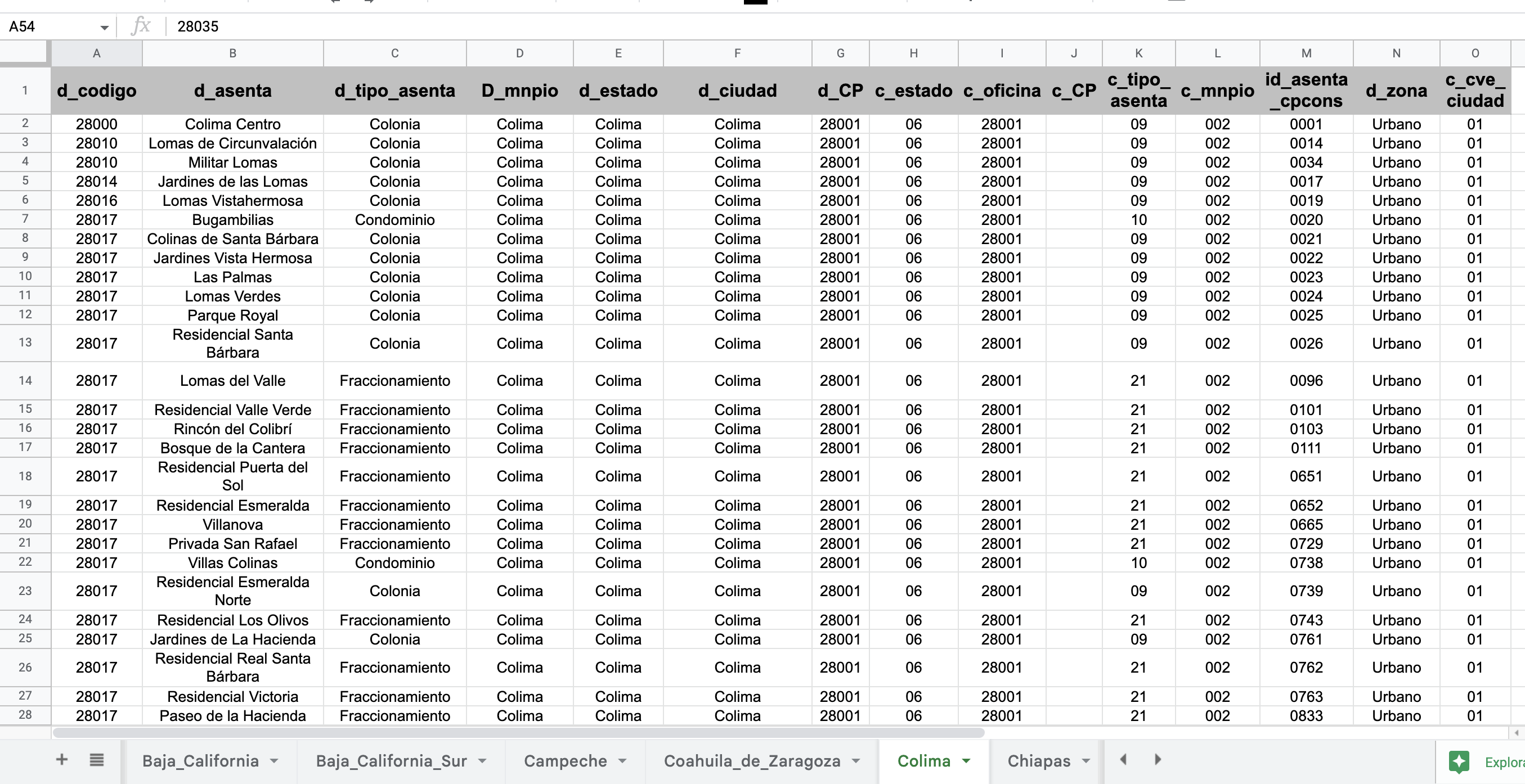Switch to Campeche sheet tab
1525x784 pixels.
click(566, 761)
